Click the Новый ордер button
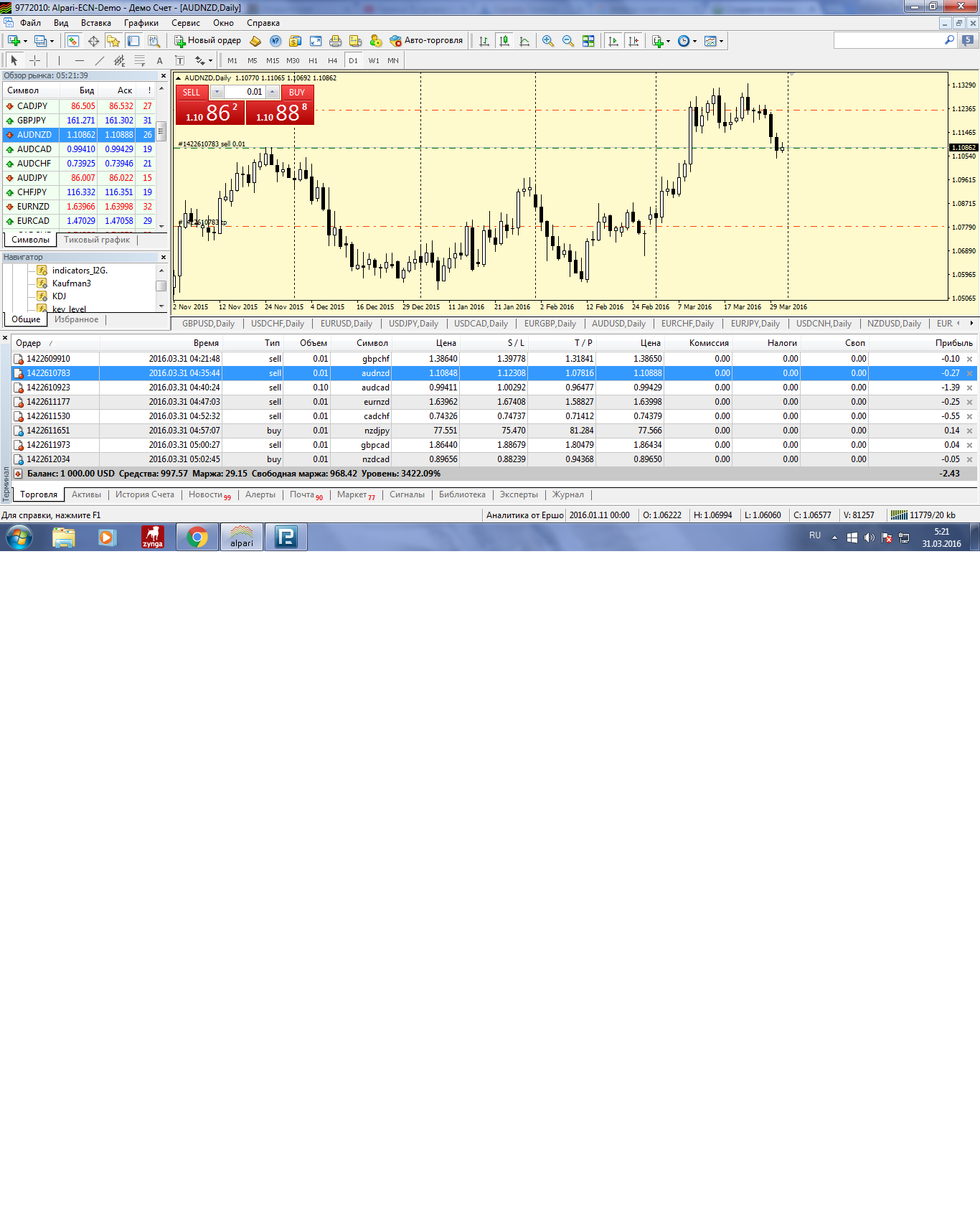The width and height of the screenshot is (980, 1220). [x=207, y=41]
